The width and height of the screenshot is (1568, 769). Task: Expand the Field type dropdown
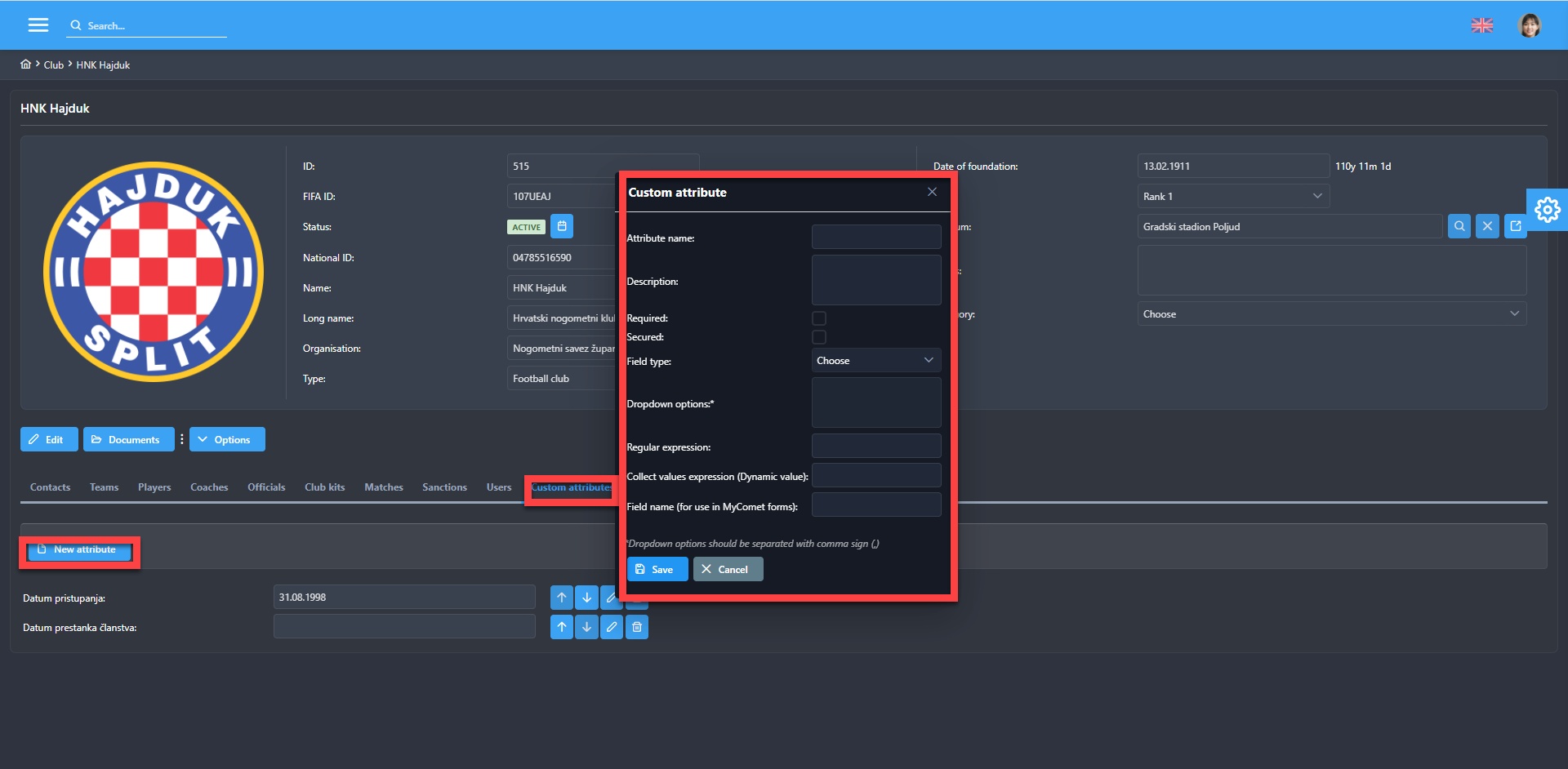click(875, 361)
